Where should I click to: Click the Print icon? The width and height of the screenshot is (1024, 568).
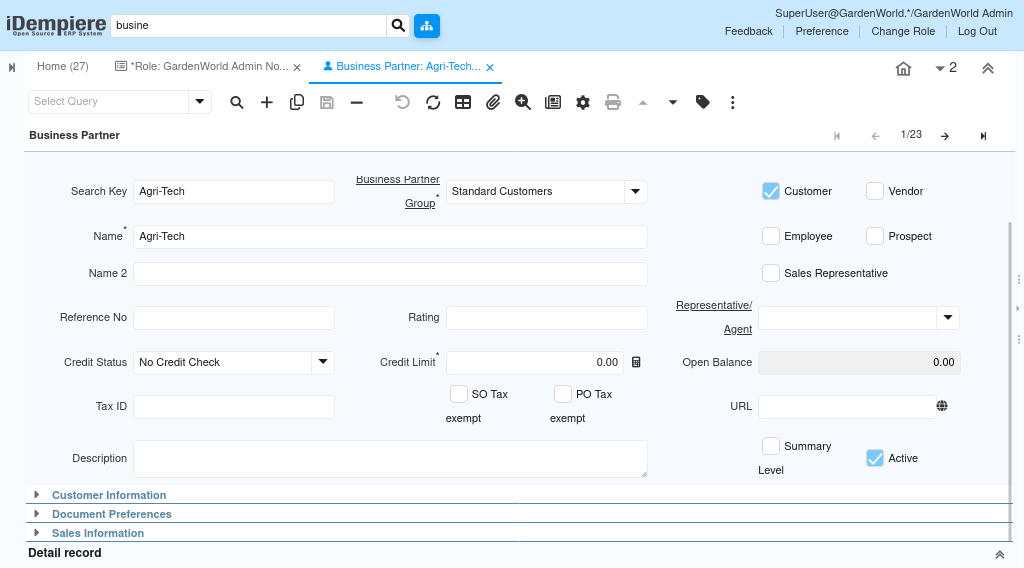tap(613, 103)
